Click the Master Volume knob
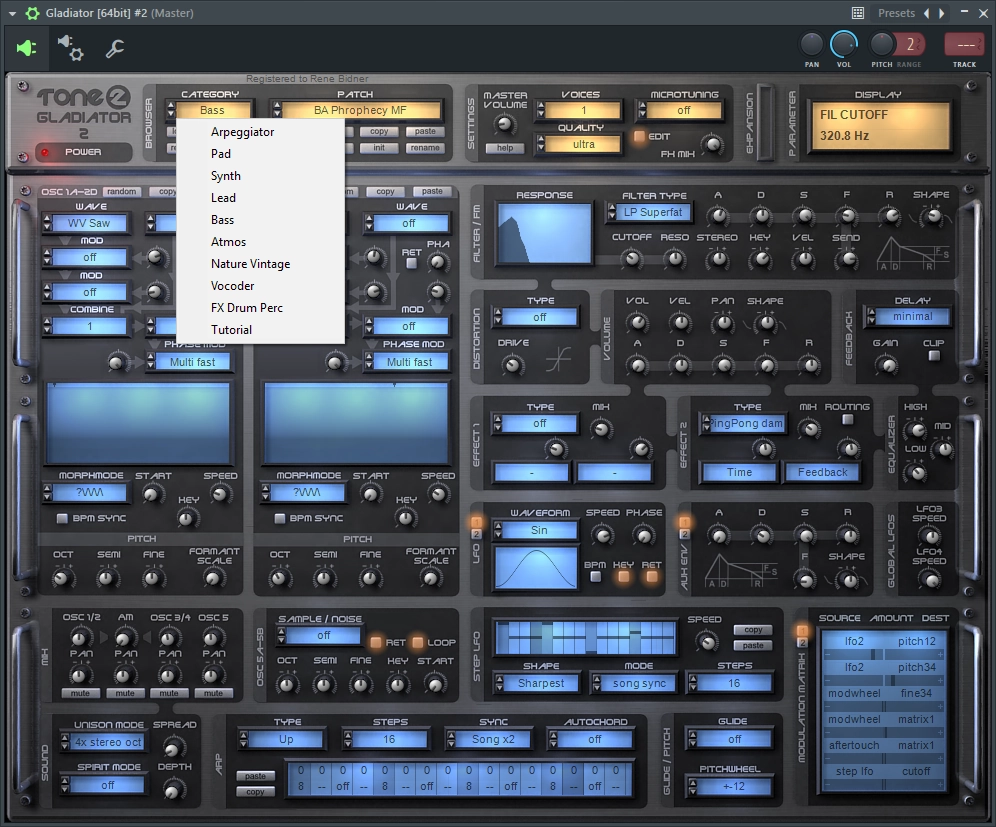 point(505,124)
